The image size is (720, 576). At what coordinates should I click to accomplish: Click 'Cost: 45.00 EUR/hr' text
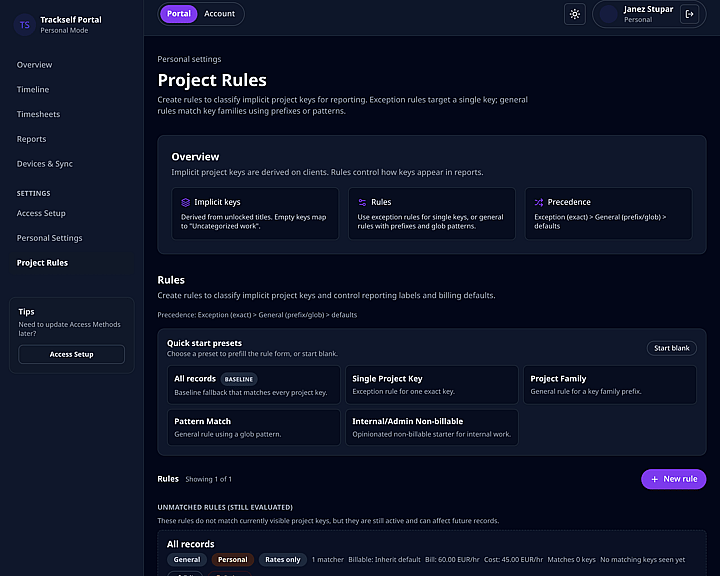pyautogui.click(x=513, y=559)
